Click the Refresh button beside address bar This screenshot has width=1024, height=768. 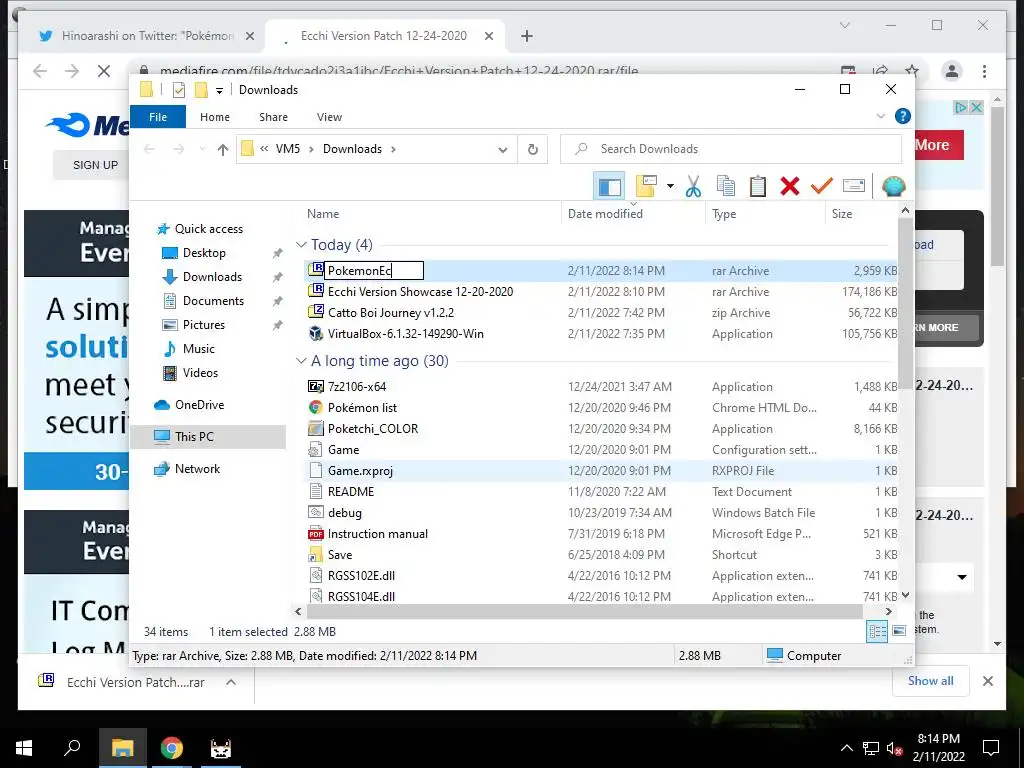click(533, 150)
